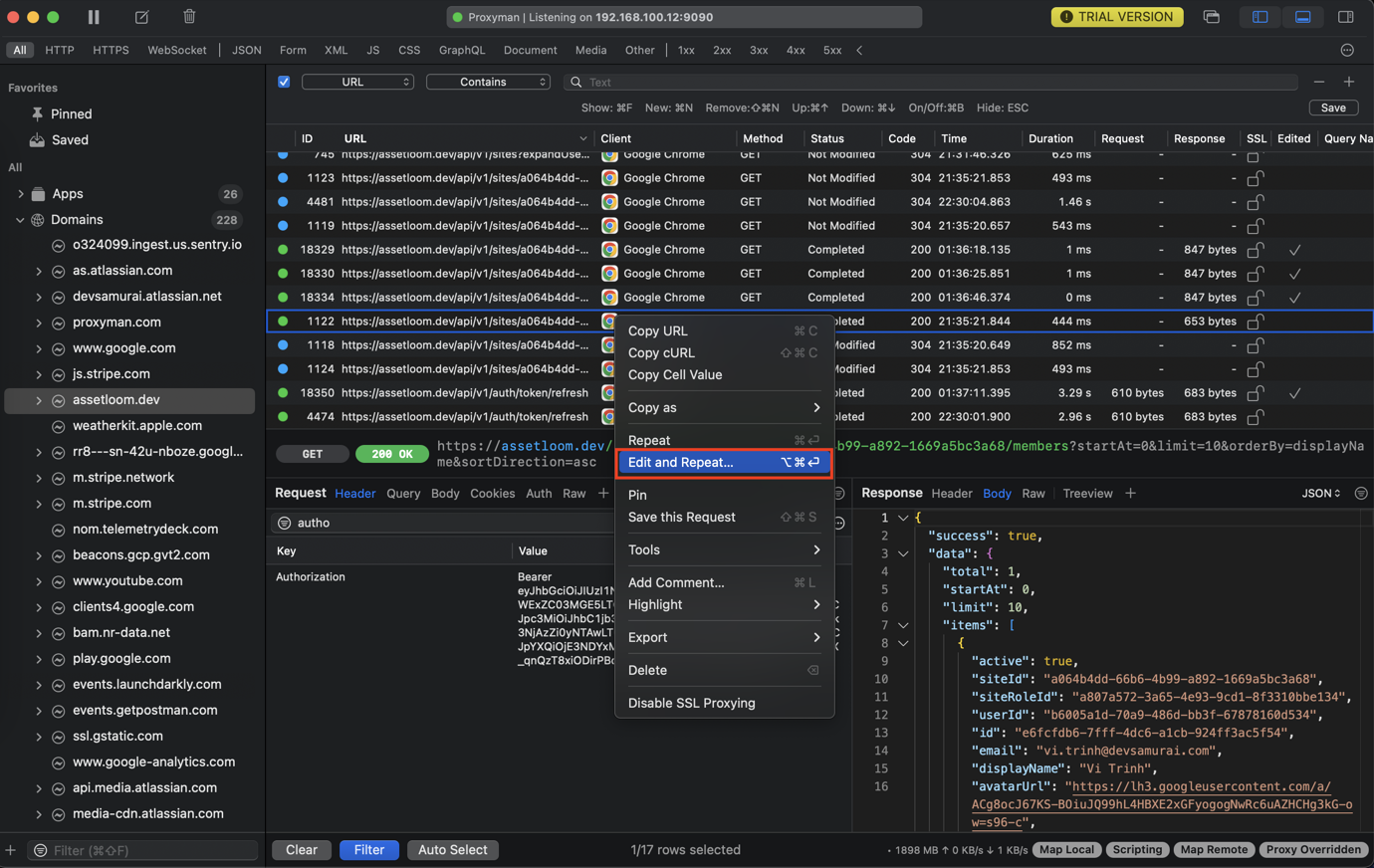Open the JSON format dropdown in Response
The image size is (1374, 868).
[1321, 493]
